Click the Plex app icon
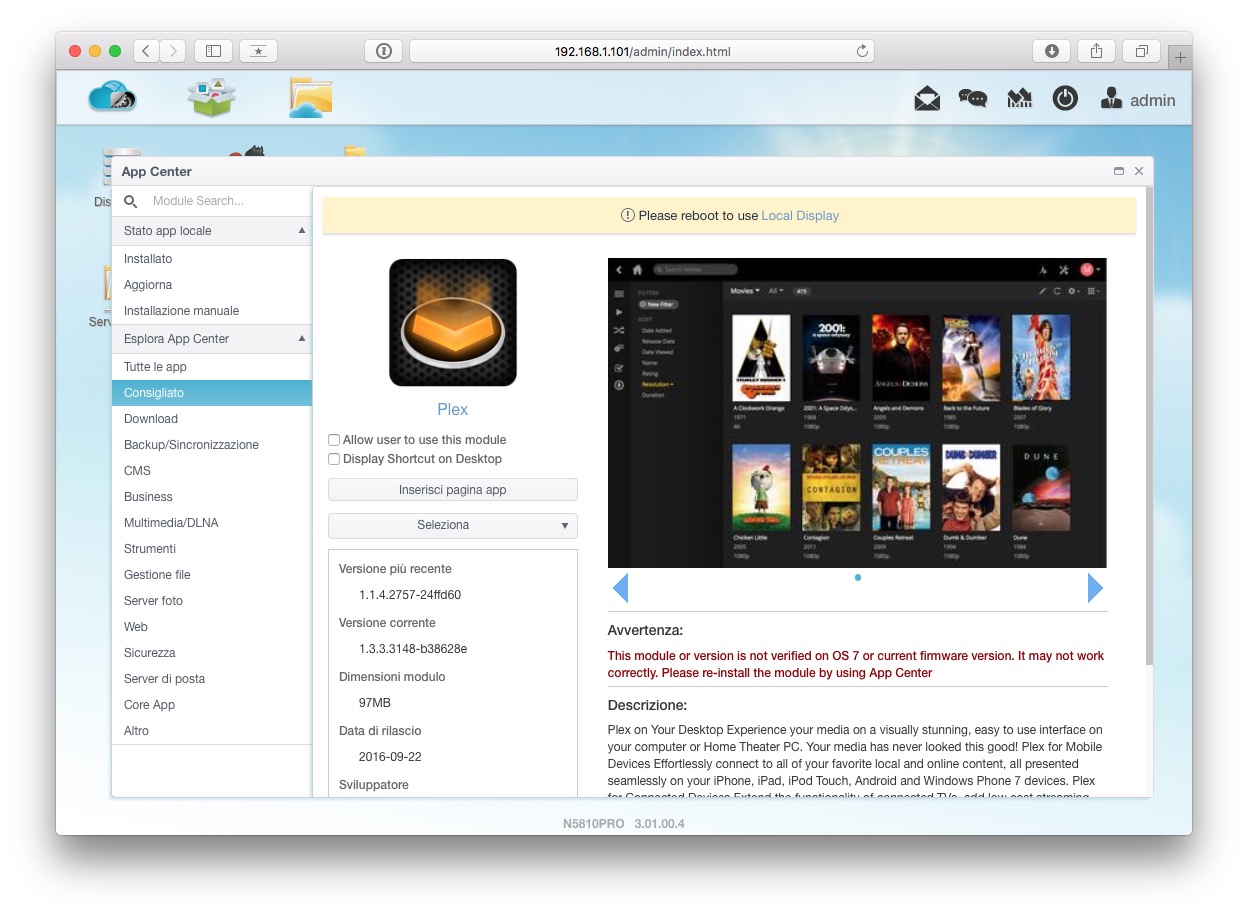Screen dimensions: 1248x915 point(453,323)
